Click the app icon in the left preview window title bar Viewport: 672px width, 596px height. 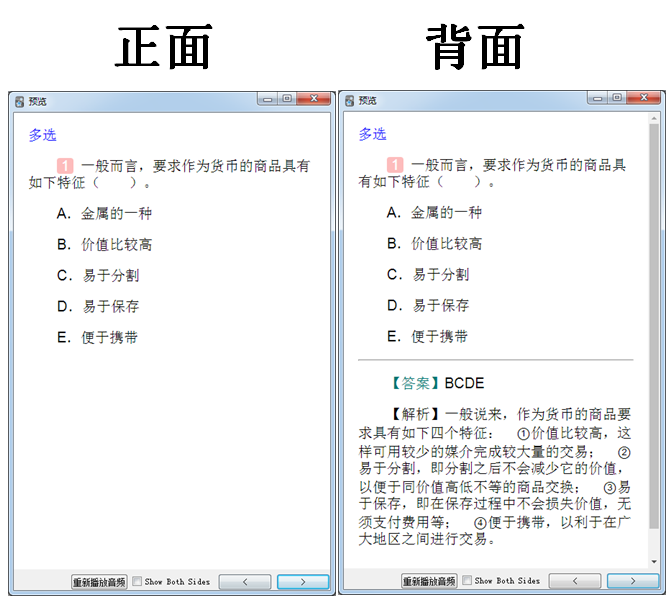19,102
